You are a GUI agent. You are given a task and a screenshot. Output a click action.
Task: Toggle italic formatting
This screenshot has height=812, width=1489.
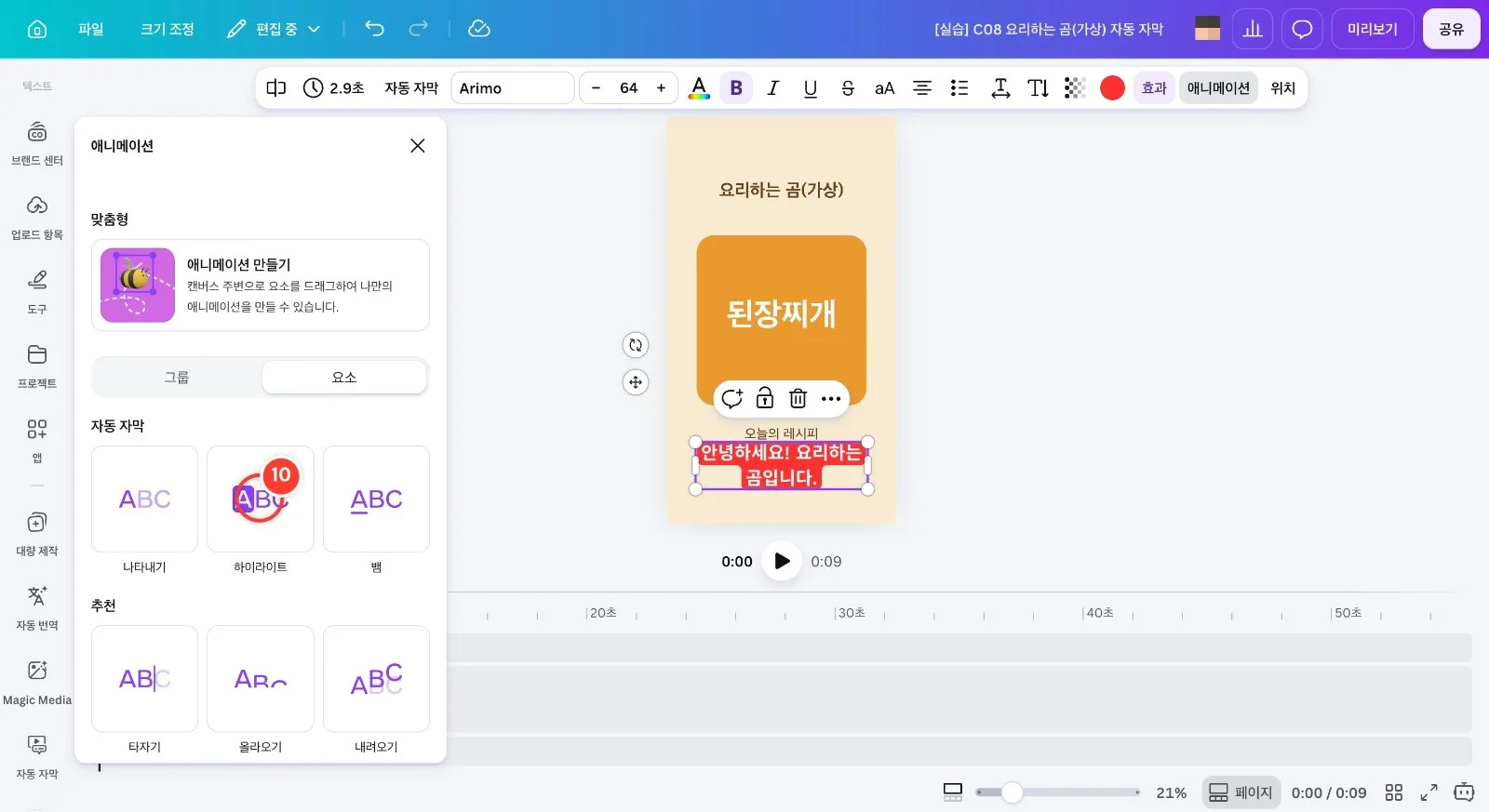772,88
